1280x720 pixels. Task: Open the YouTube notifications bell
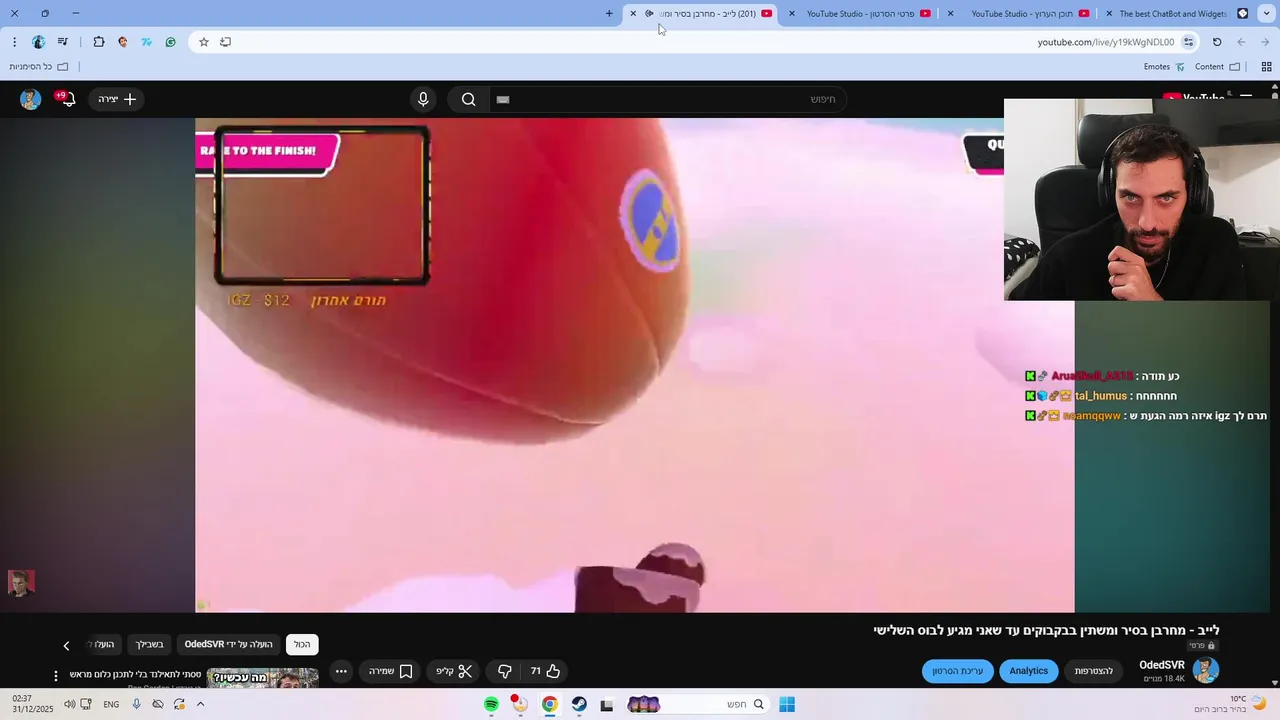[x=66, y=99]
